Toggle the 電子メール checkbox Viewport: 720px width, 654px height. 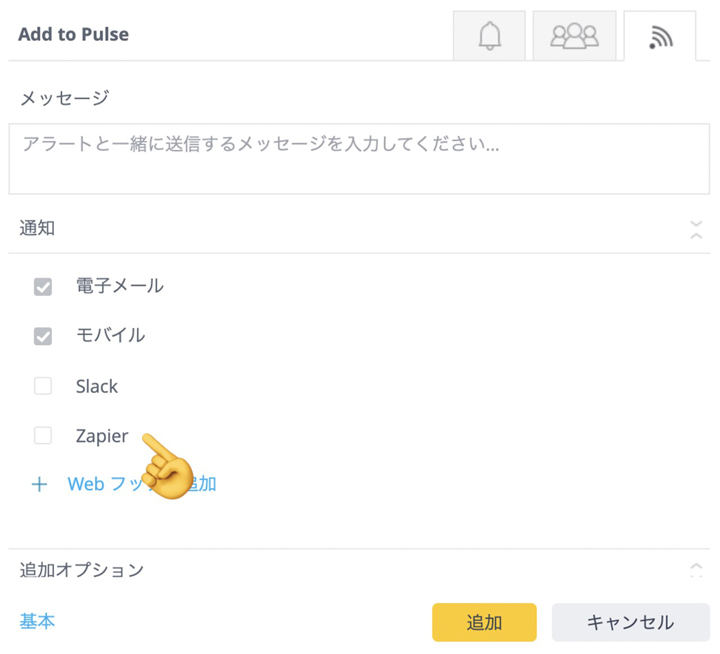(x=43, y=287)
